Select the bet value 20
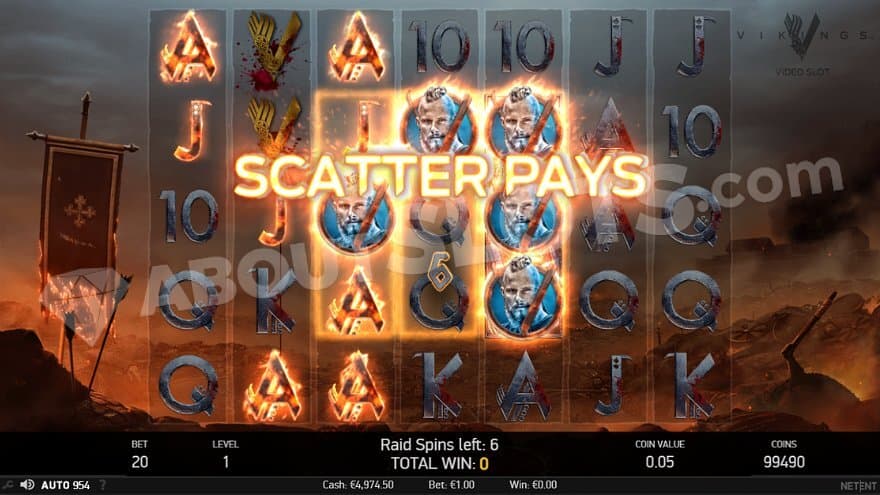This screenshot has height=495, width=880. pyautogui.click(x=140, y=462)
